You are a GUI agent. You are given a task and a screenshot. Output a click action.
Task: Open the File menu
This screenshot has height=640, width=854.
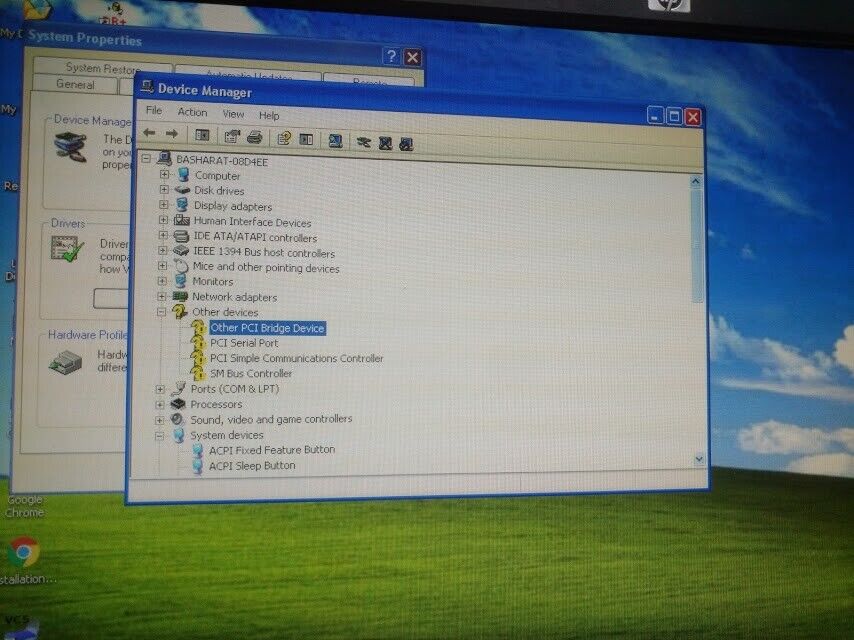[x=154, y=111]
